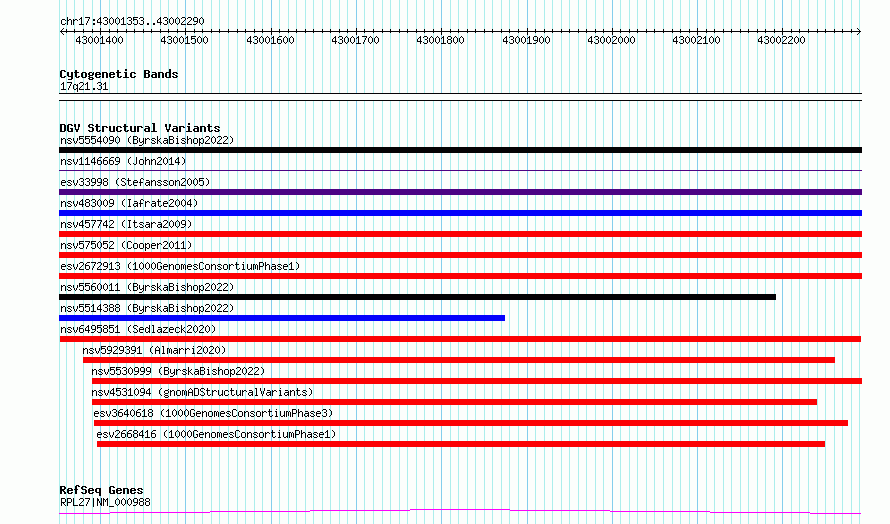The image size is (890, 524).
Task: Select the red esv2668416 variant bar
Action: click(461, 445)
